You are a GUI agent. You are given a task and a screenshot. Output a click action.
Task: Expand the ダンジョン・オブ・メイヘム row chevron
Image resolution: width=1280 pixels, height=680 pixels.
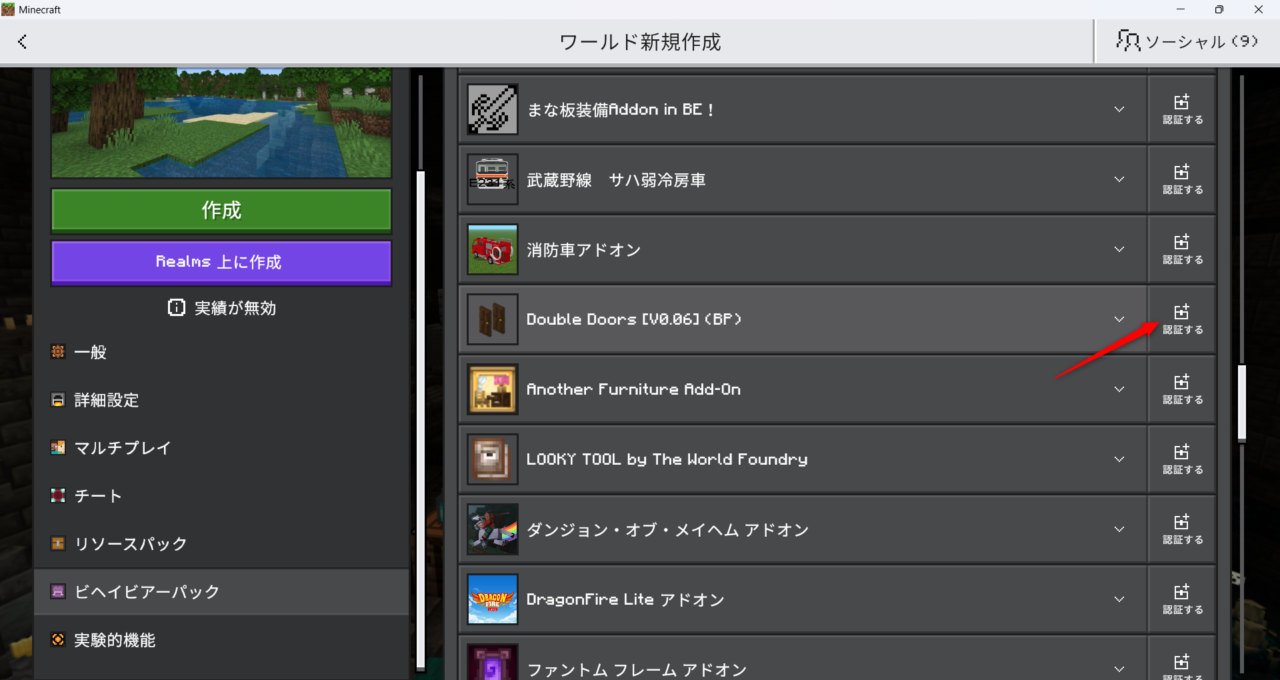(x=1119, y=530)
